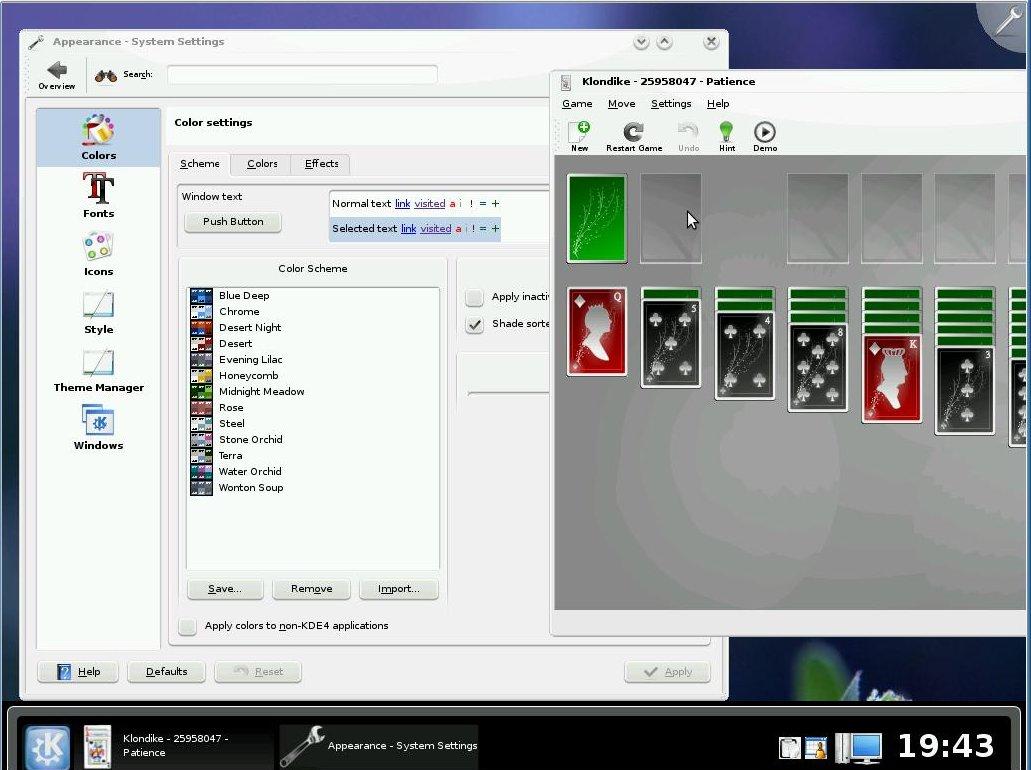Click into the Search input field
The height and width of the screenshot is (770, 1031).
302,75
